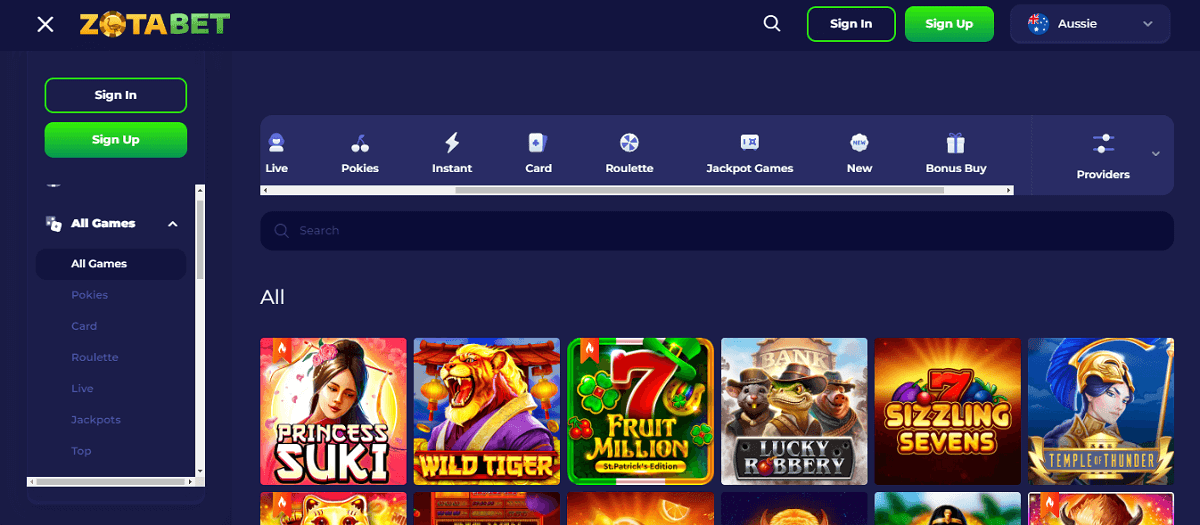Collapse the All Games sidebar section
This screenshot has height=525, width=1200.
click(173, 224)
